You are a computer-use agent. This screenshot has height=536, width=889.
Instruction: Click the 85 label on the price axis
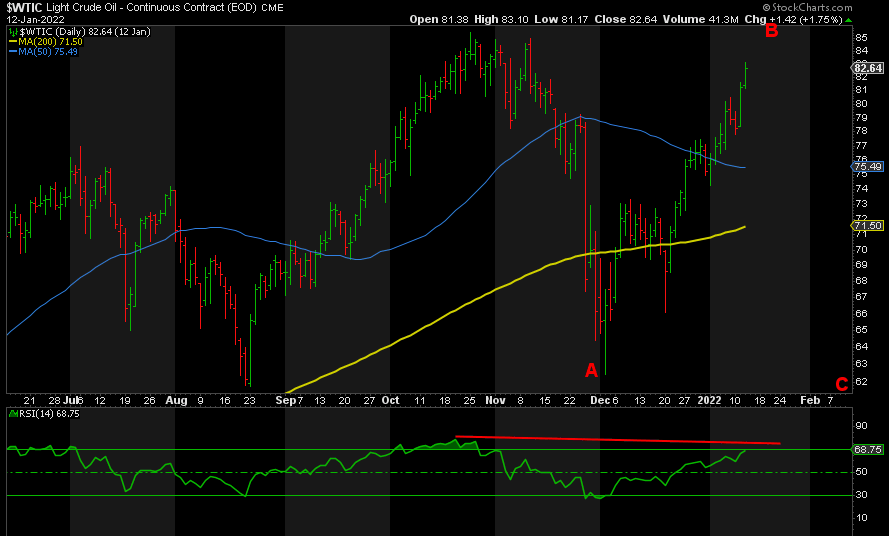point(861,37)
